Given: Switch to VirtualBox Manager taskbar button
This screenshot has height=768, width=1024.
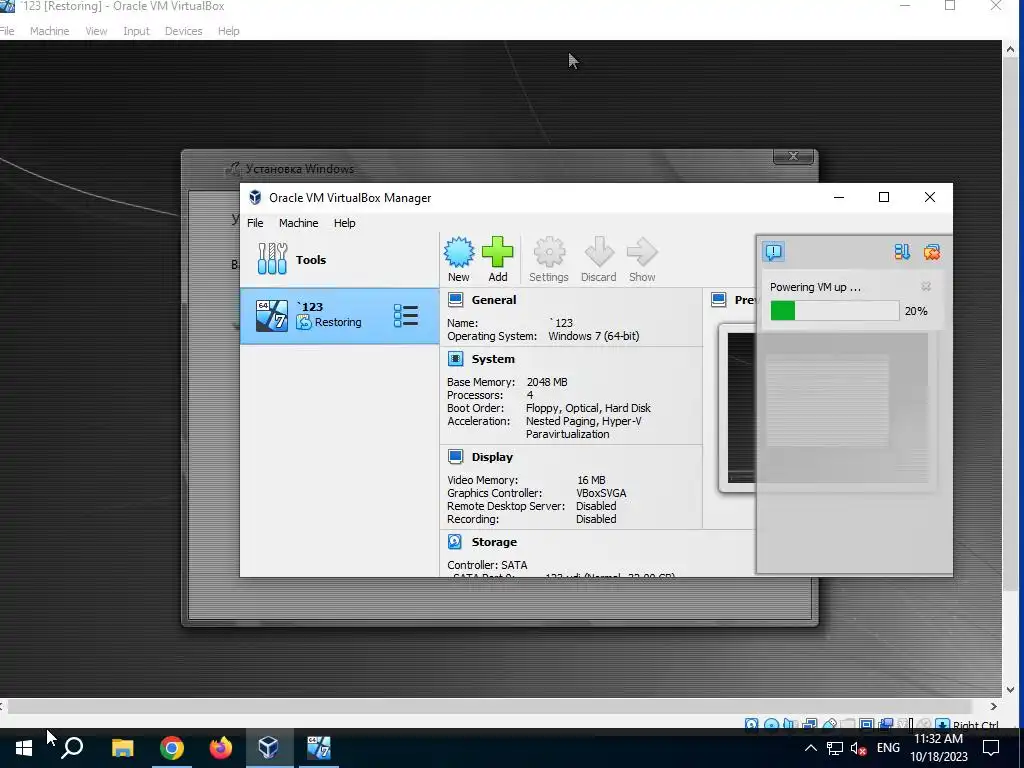Looking at the screenshot, I should [x=269, y=748].
